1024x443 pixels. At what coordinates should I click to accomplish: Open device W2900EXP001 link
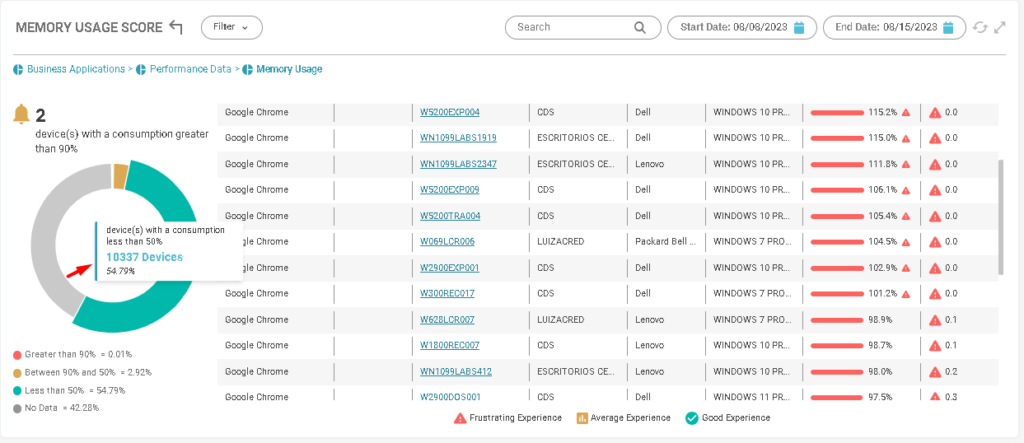coord(449,268)
